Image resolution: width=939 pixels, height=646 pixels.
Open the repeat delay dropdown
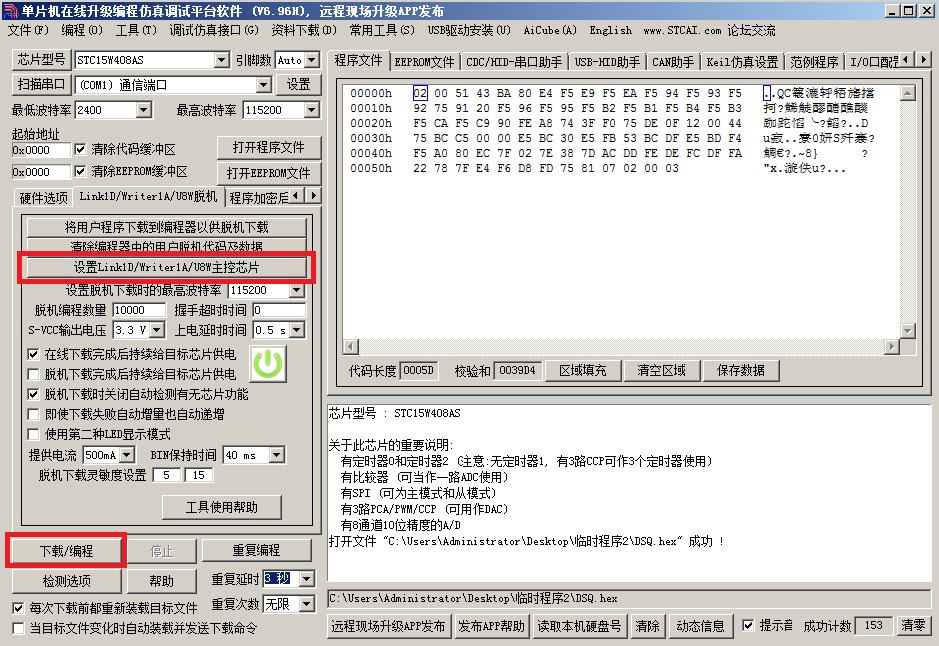click(x=307, y=579)
